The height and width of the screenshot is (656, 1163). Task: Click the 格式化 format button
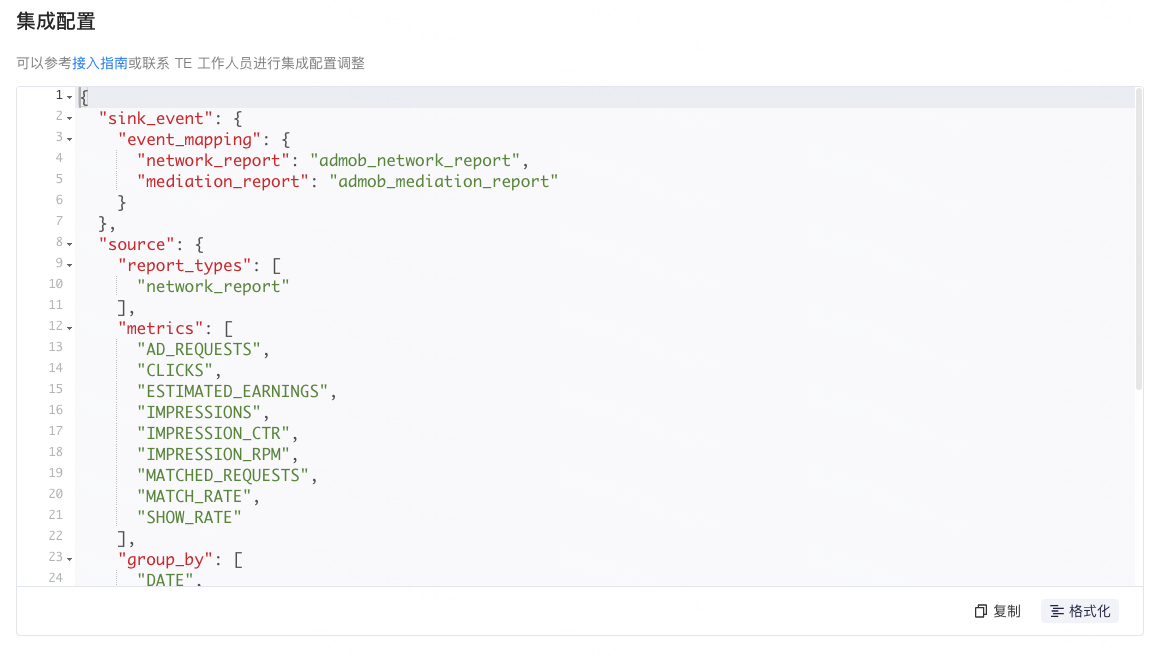[1080, 611]
